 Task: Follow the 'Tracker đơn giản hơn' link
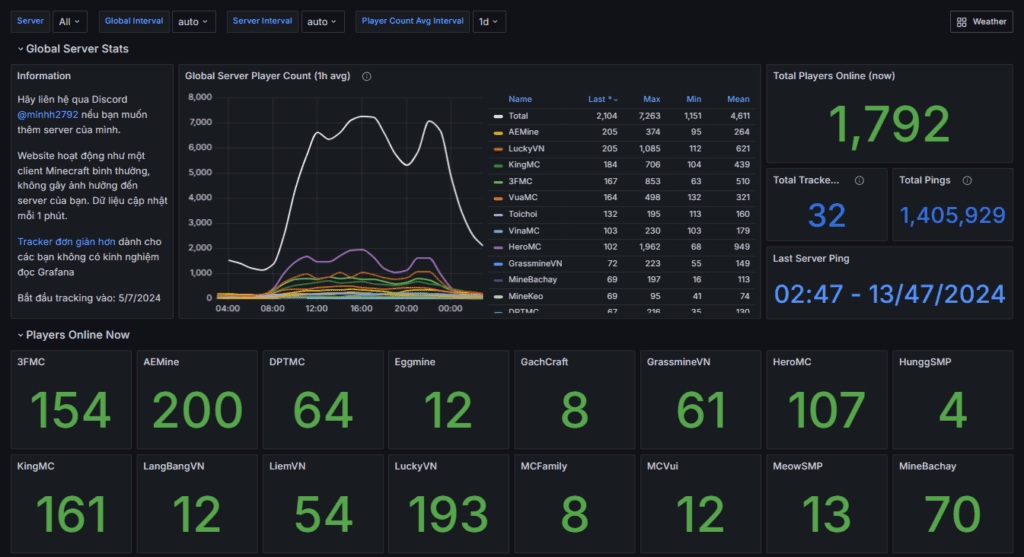(67, 242)
